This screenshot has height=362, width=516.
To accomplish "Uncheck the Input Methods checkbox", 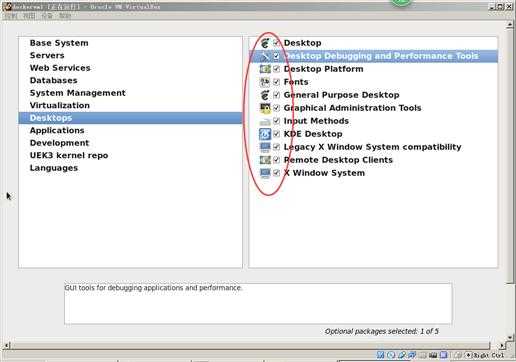I will pyautogui.click(x=276, y=121).
